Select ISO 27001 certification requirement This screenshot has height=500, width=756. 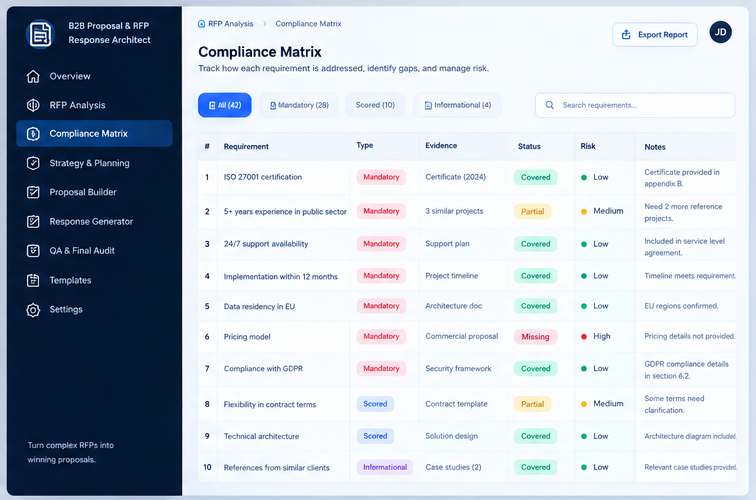(x=263, y=177)
